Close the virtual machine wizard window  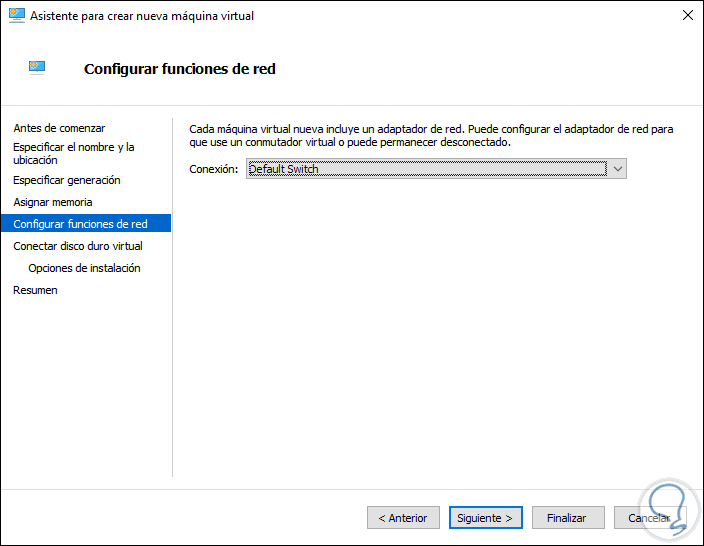tap(688, 16)
